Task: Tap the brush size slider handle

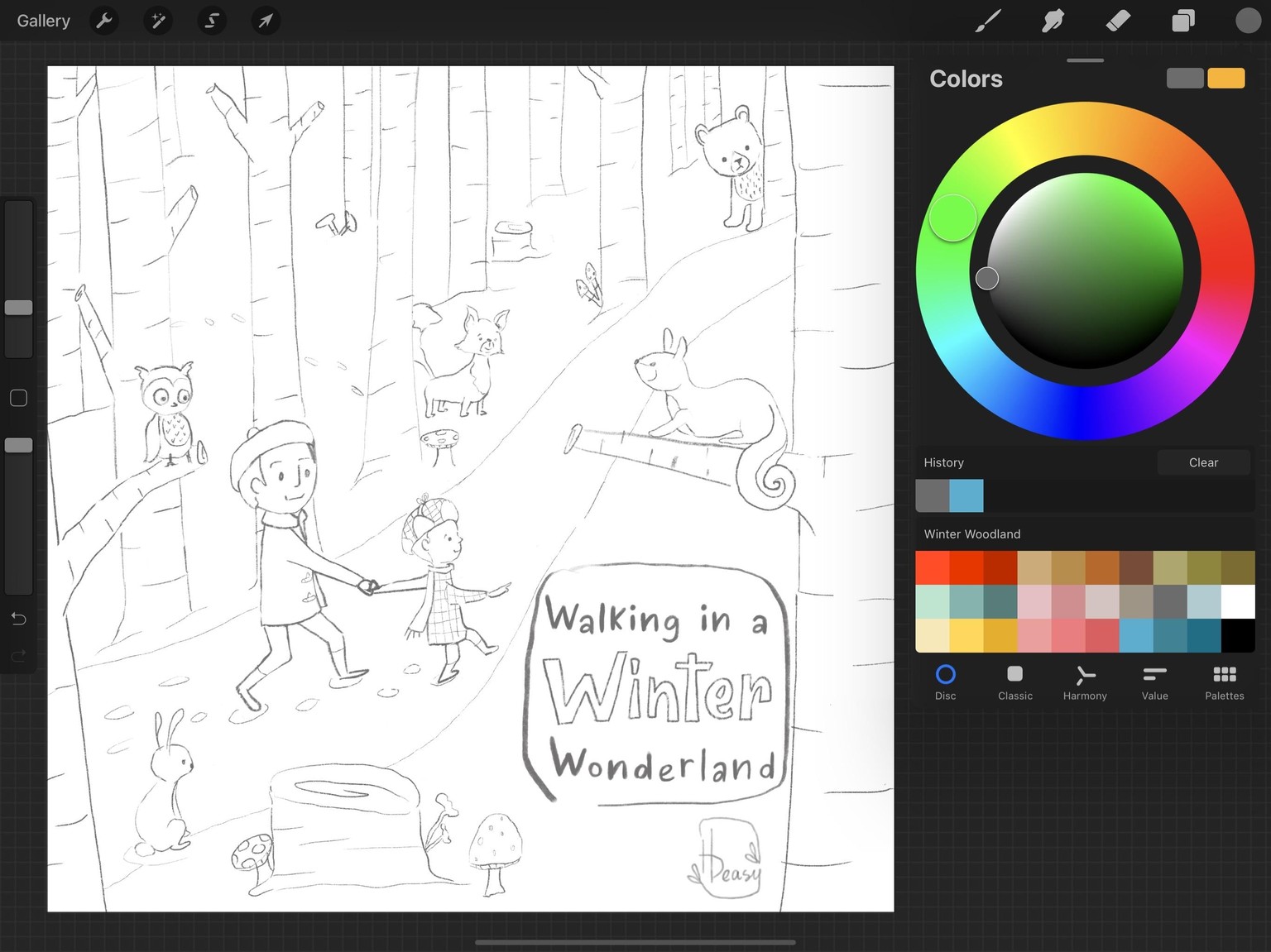Action: [x=19, y=308]
